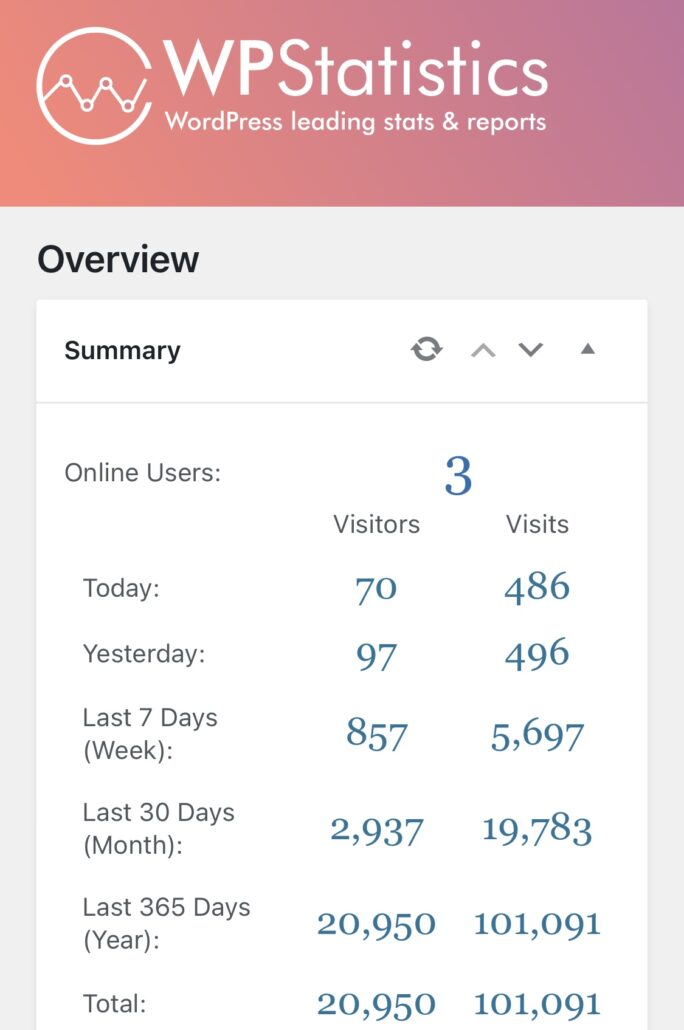Open yesterday's visitors count of 97
Screen dimensions: 684x1030
[x=376, y=655]
